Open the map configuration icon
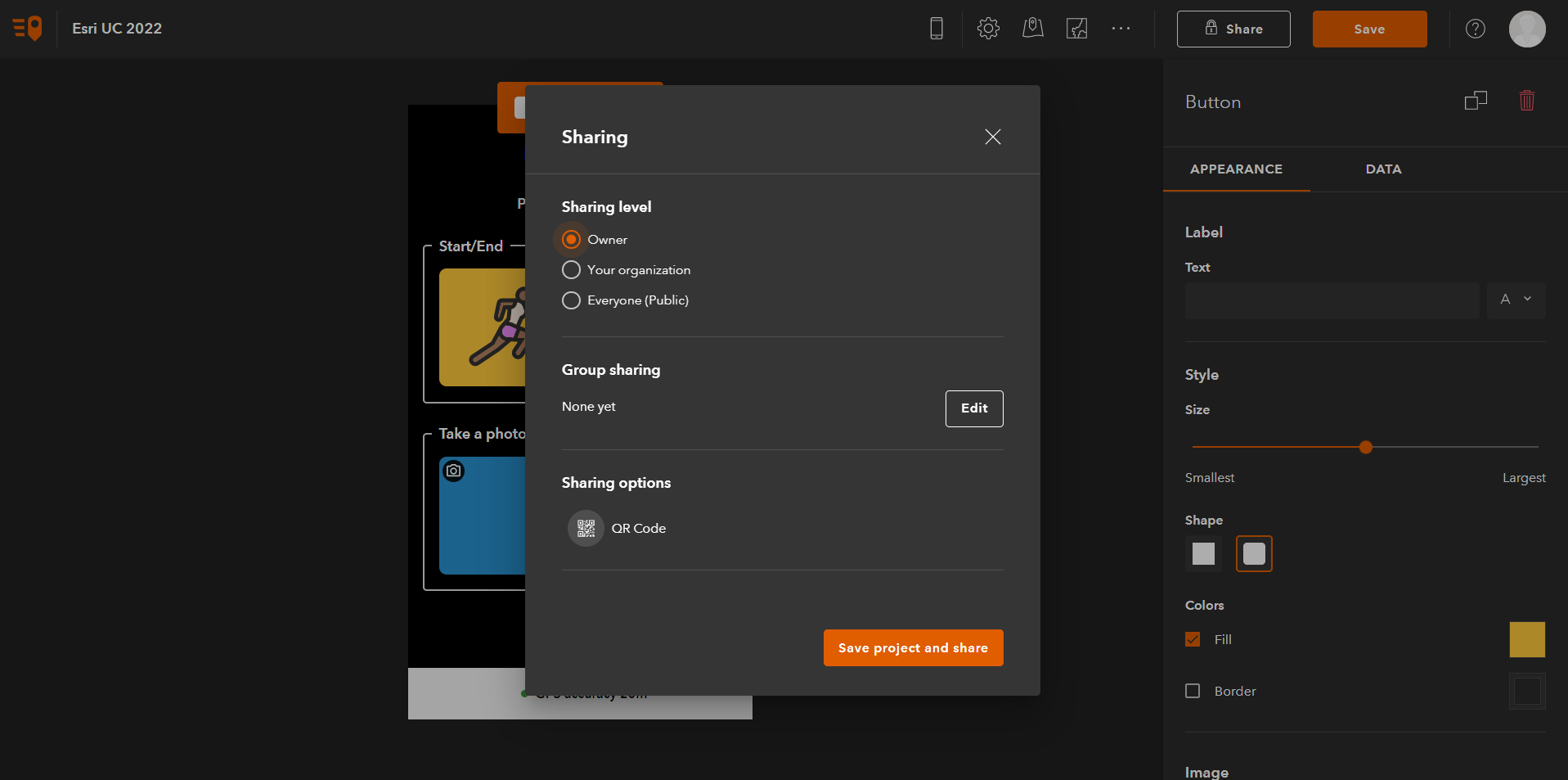This screenshot has width=1568, height=780. point(1033,29)
